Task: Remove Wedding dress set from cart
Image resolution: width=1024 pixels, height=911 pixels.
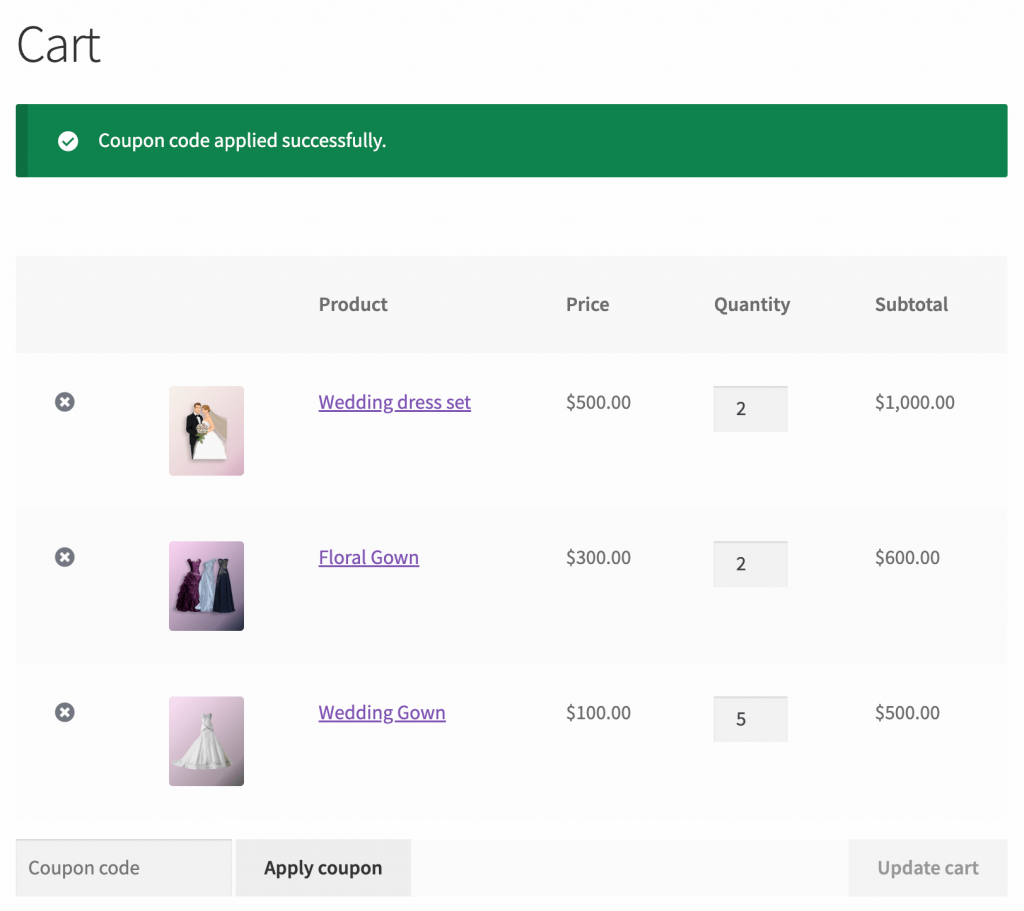Action: [x=65, y=402]
